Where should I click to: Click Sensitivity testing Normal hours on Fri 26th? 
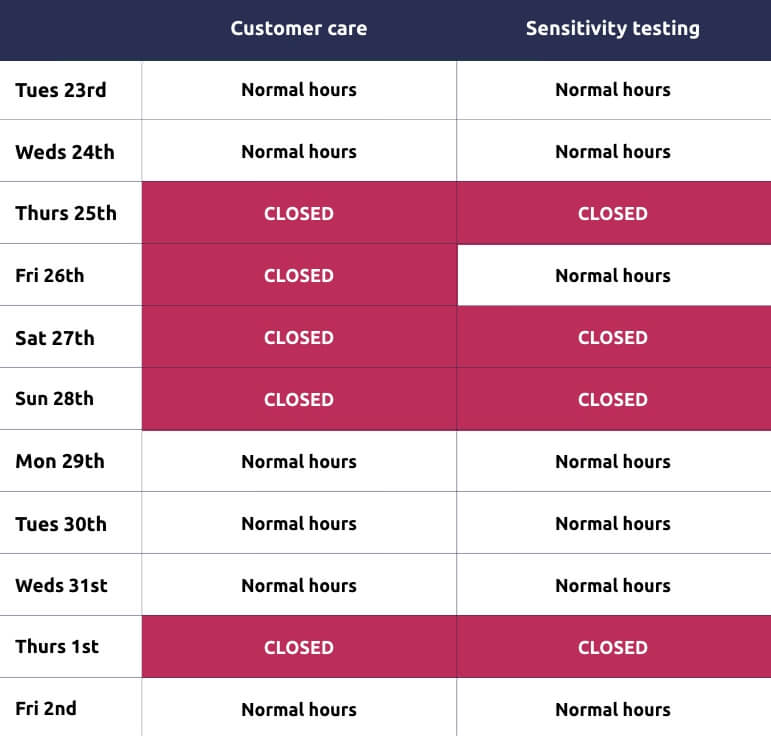pyautogui.click(x=612, y=276)
